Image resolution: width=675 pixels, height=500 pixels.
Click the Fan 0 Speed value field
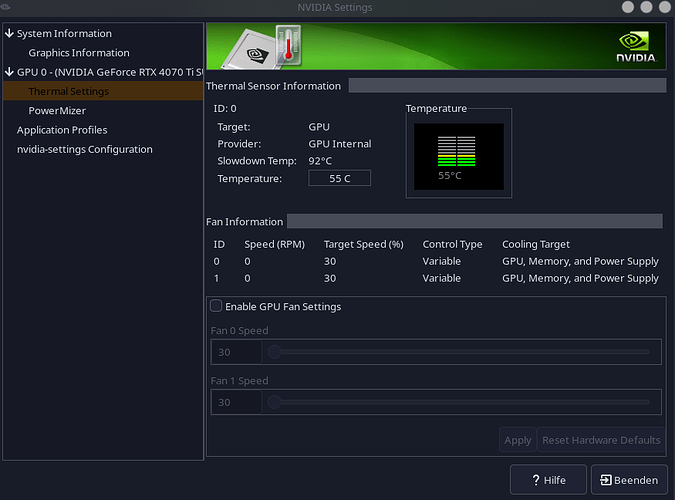point(236,352)
